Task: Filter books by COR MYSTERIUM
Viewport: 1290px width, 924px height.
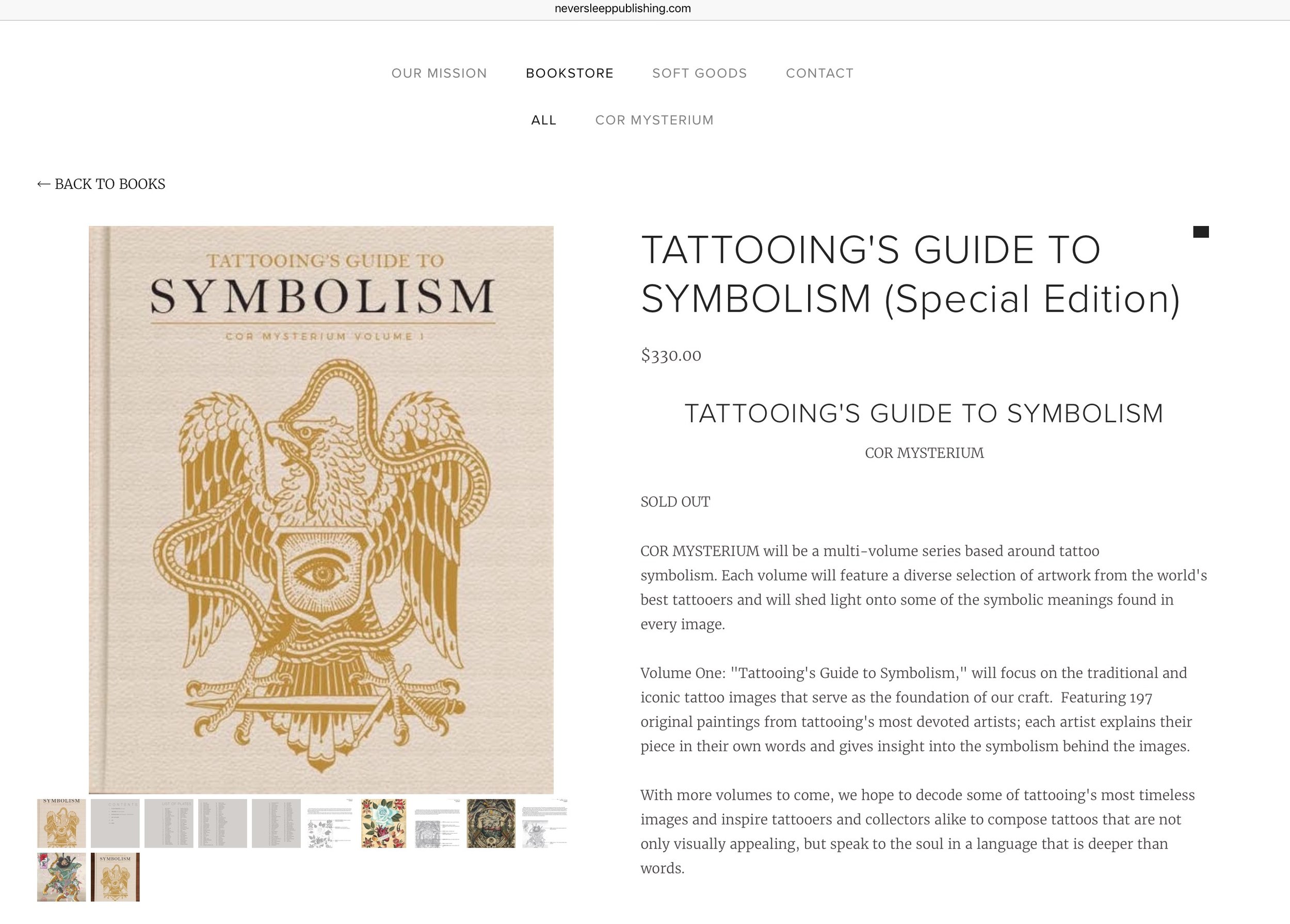Action: (654, 120)
